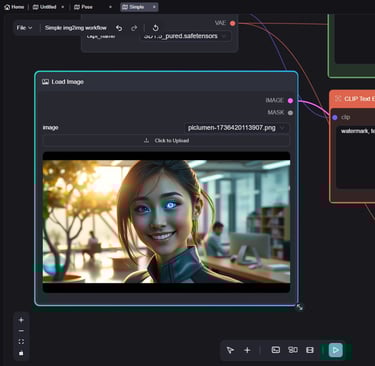Close the Pose tab
The image size is (375, 366).
pyautogui.click(x=110, y=7)
